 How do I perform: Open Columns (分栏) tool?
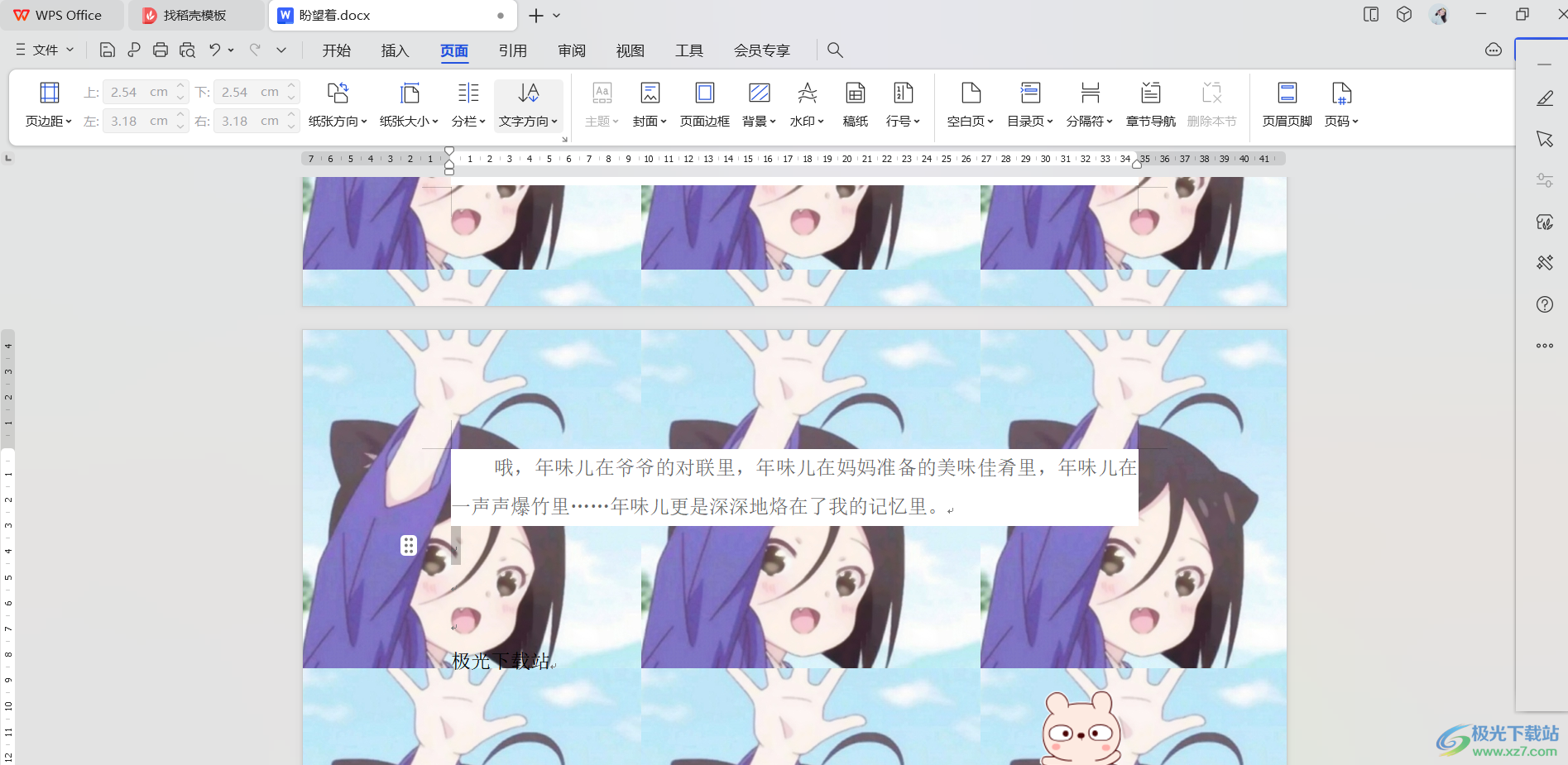(x=468, y=105)
